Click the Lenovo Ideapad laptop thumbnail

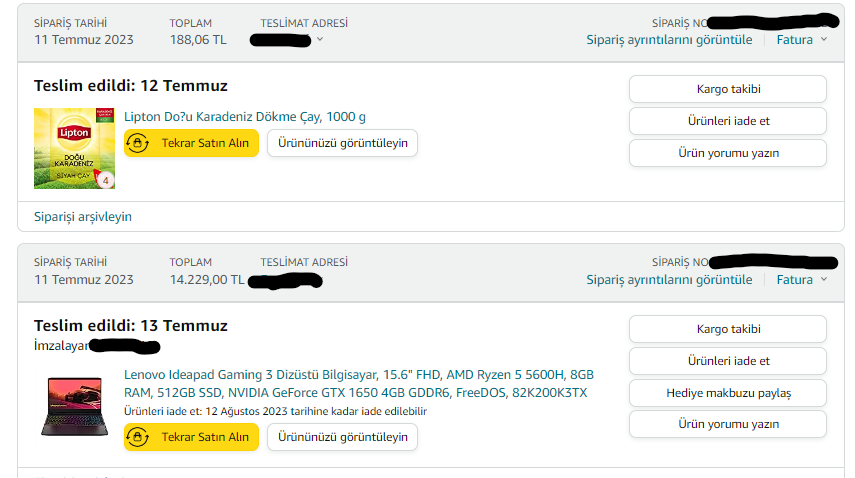click(x=72, y=406)
